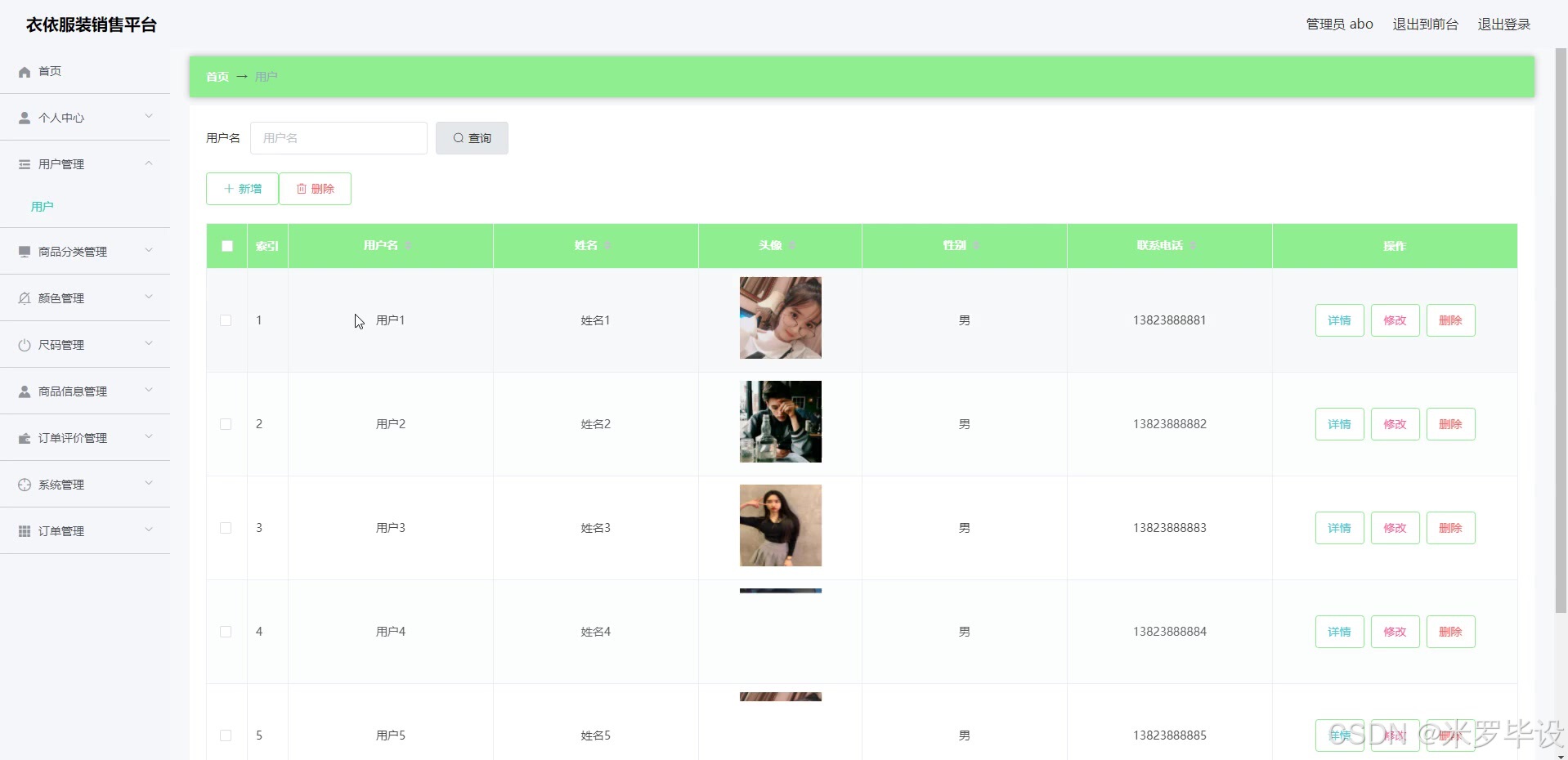Open the 商品分类管理 menu label

(73, 252)
